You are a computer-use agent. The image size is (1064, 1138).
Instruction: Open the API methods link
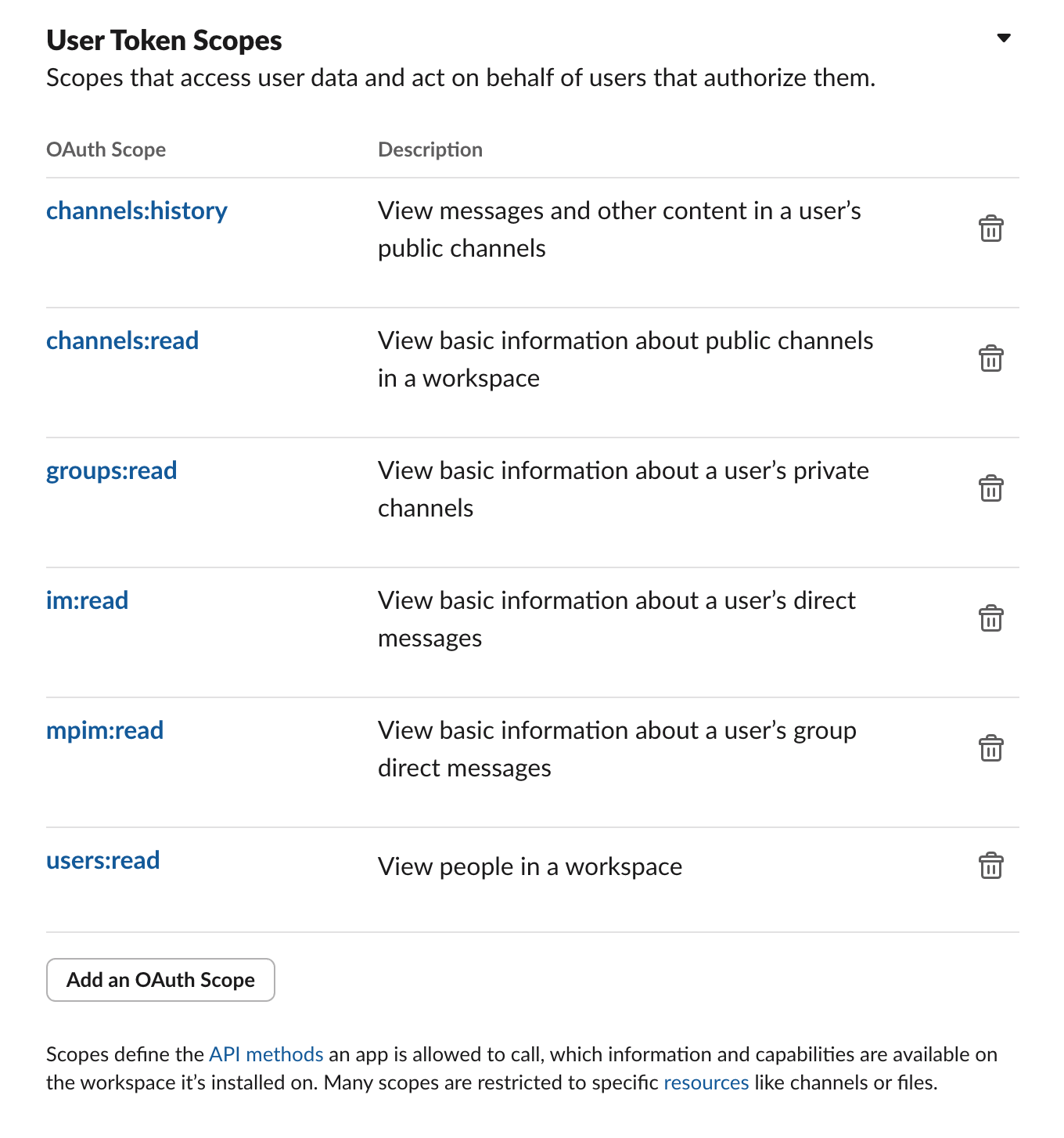tap(264, 1054)
